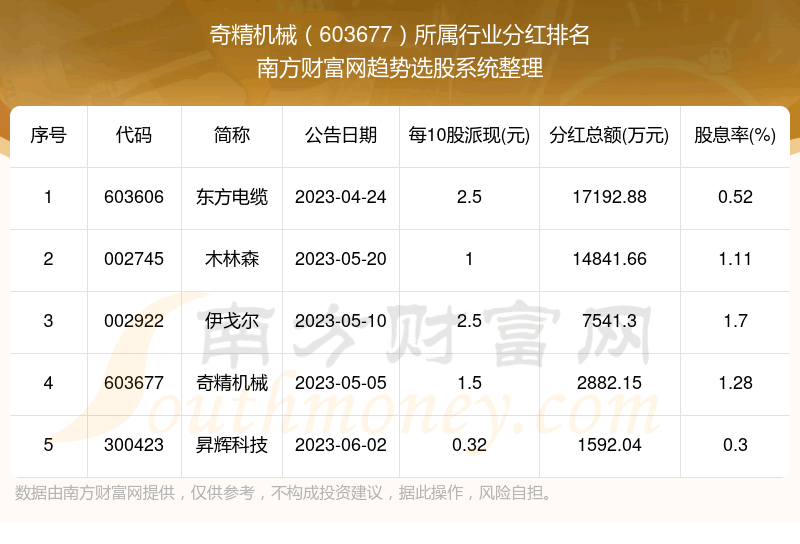Select stock code 002922

click(x=134, y=321)
